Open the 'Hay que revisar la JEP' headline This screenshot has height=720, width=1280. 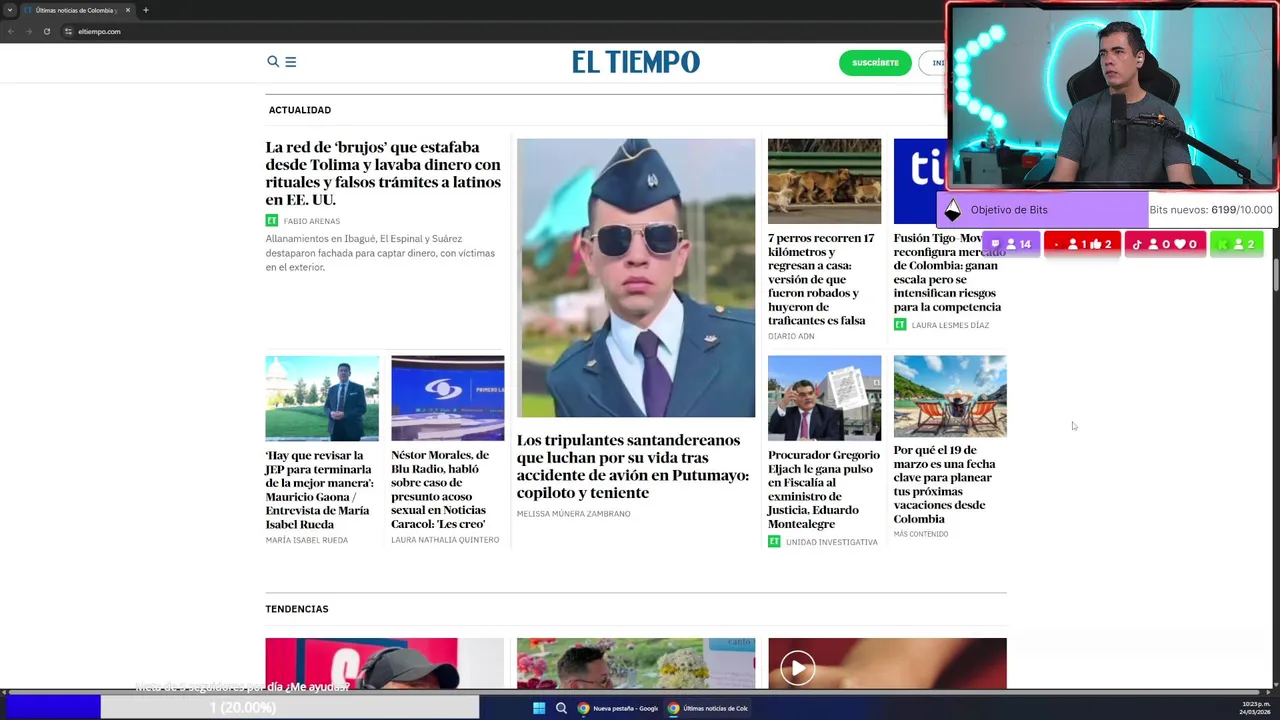(x=319, y=490)
